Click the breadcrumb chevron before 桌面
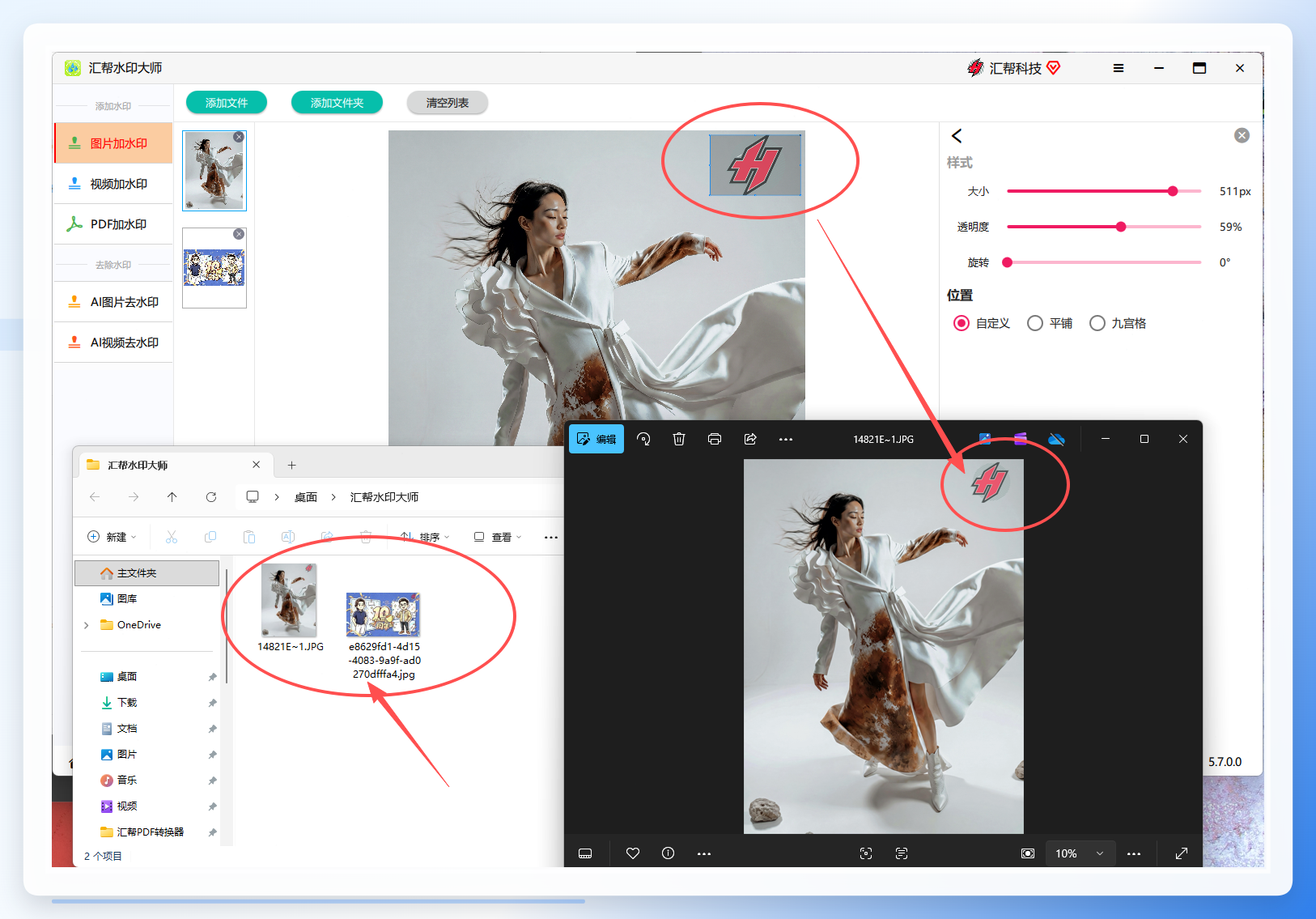1316x919 pixels. (277, 497)
